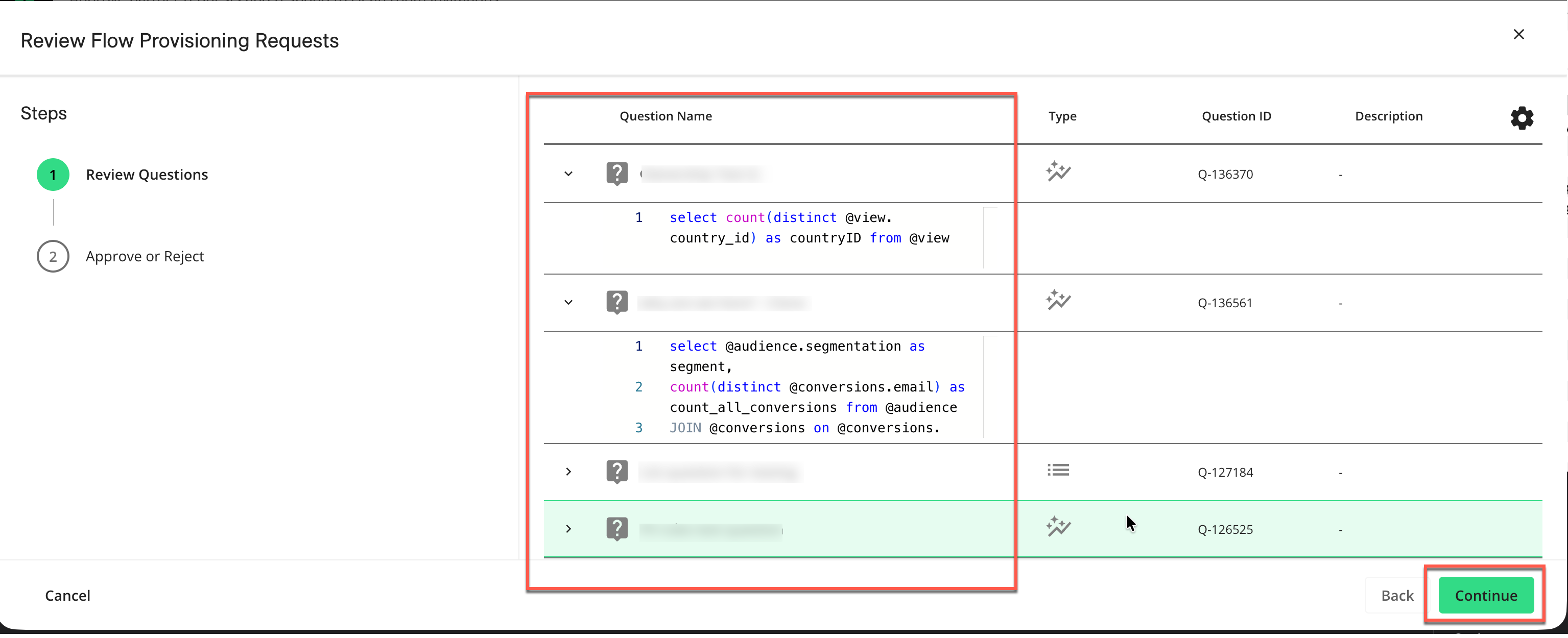Image resolution: width=1568 pixels, height=638 pixels.
Task: Click step 1 circle indicator
Action: (53, 175)
